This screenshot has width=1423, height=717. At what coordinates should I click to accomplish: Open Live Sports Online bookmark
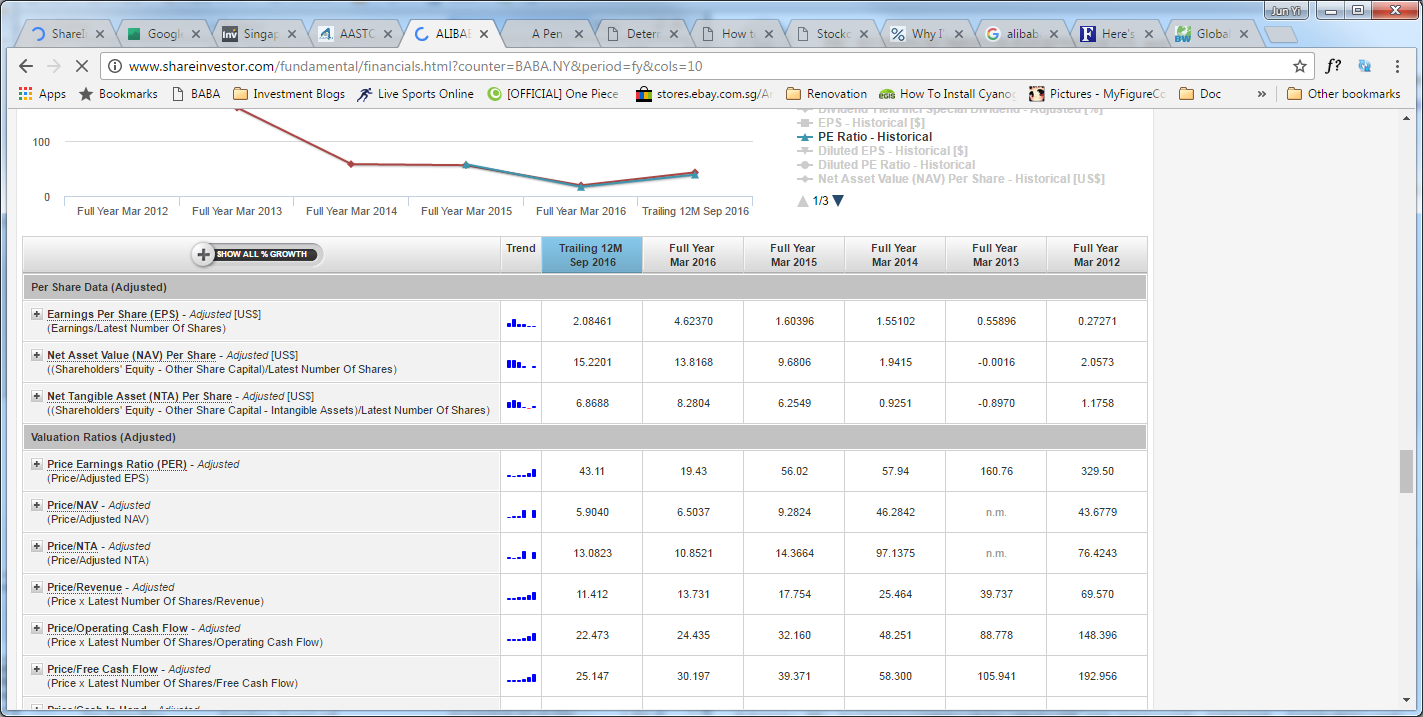point(416,94)
